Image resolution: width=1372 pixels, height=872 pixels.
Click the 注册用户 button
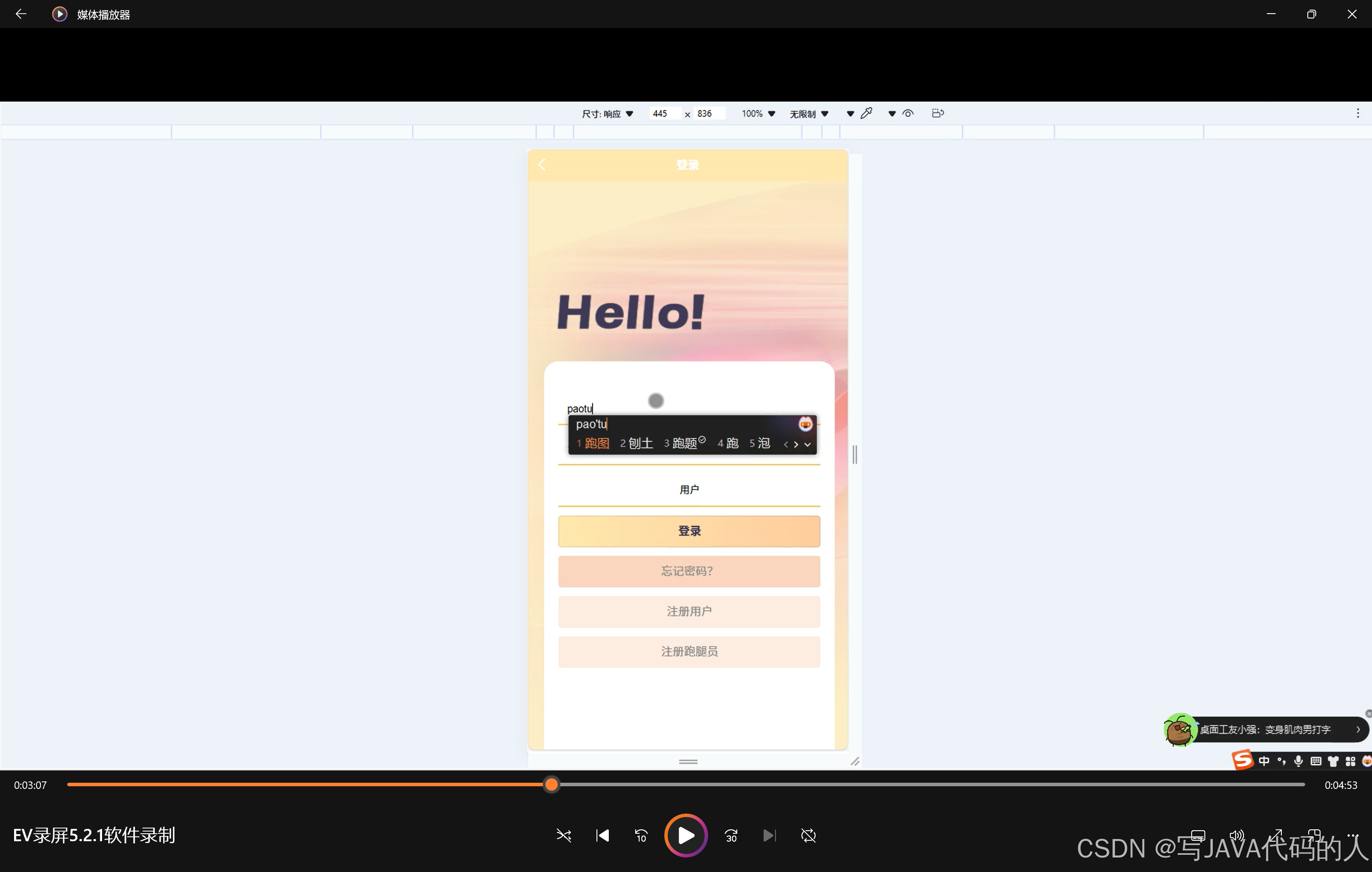click(689, 611)
